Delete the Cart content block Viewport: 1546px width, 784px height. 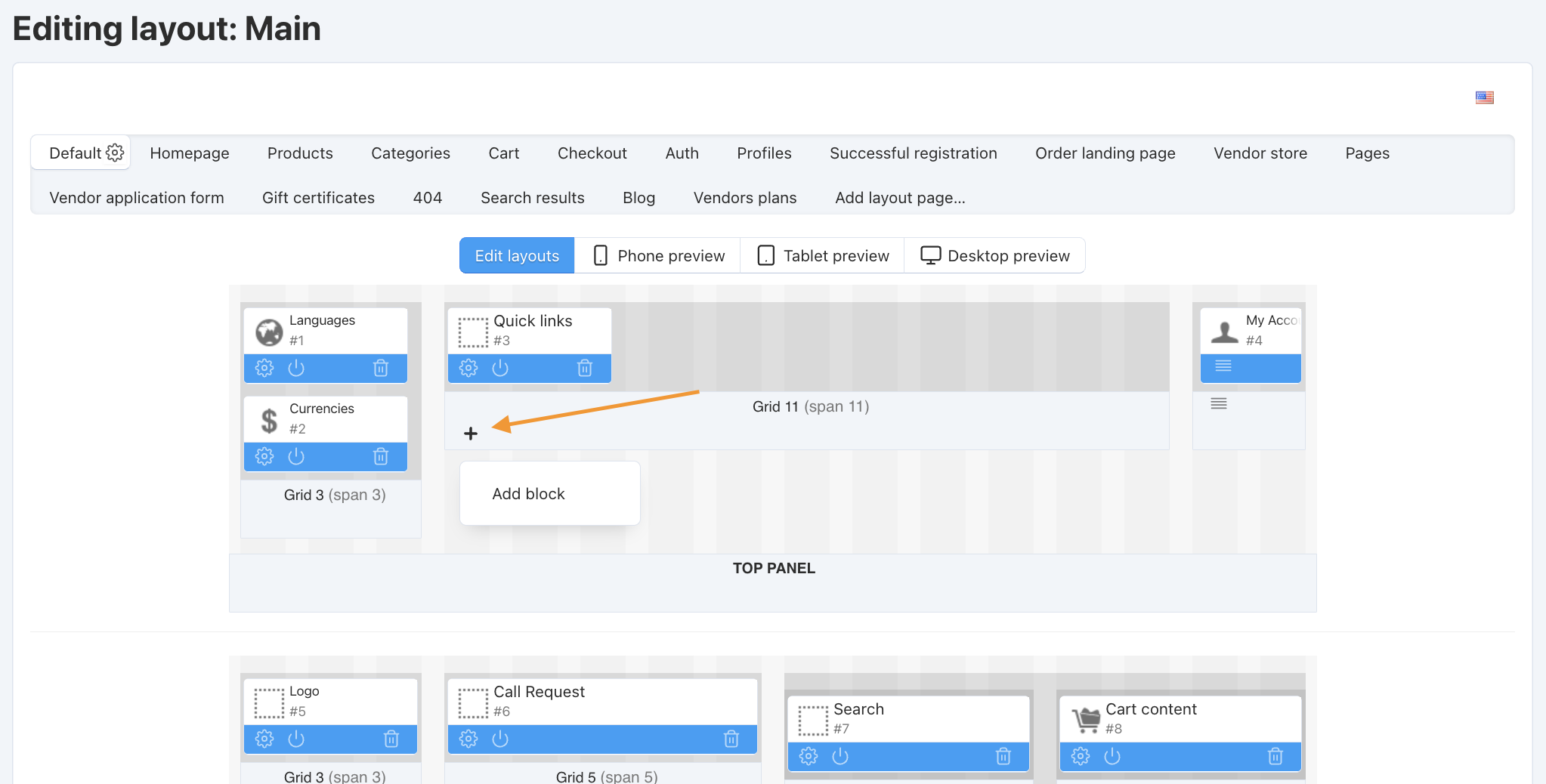click(x=1275, y=756)
